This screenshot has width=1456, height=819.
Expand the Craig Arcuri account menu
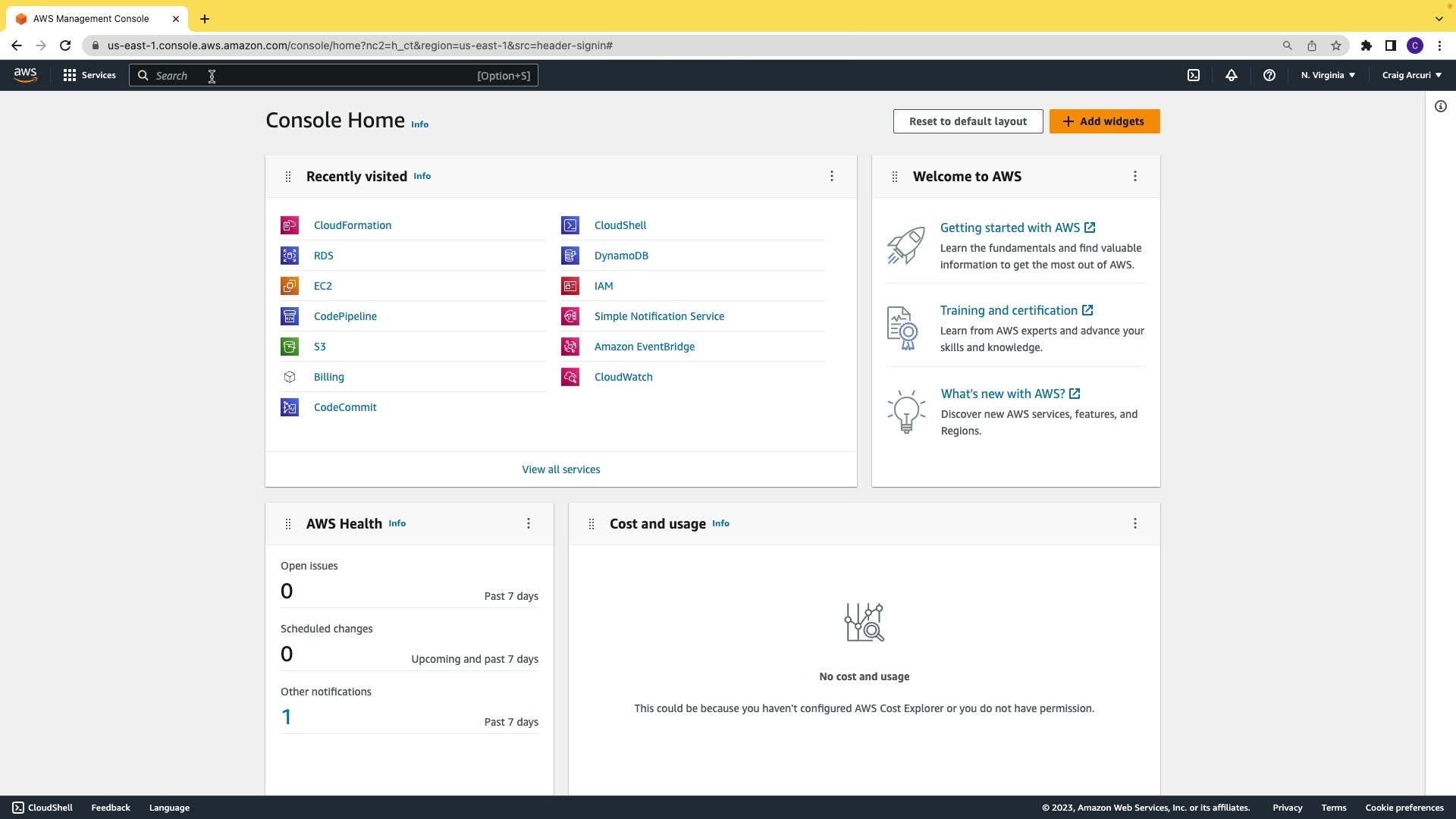click(1411, 75)
